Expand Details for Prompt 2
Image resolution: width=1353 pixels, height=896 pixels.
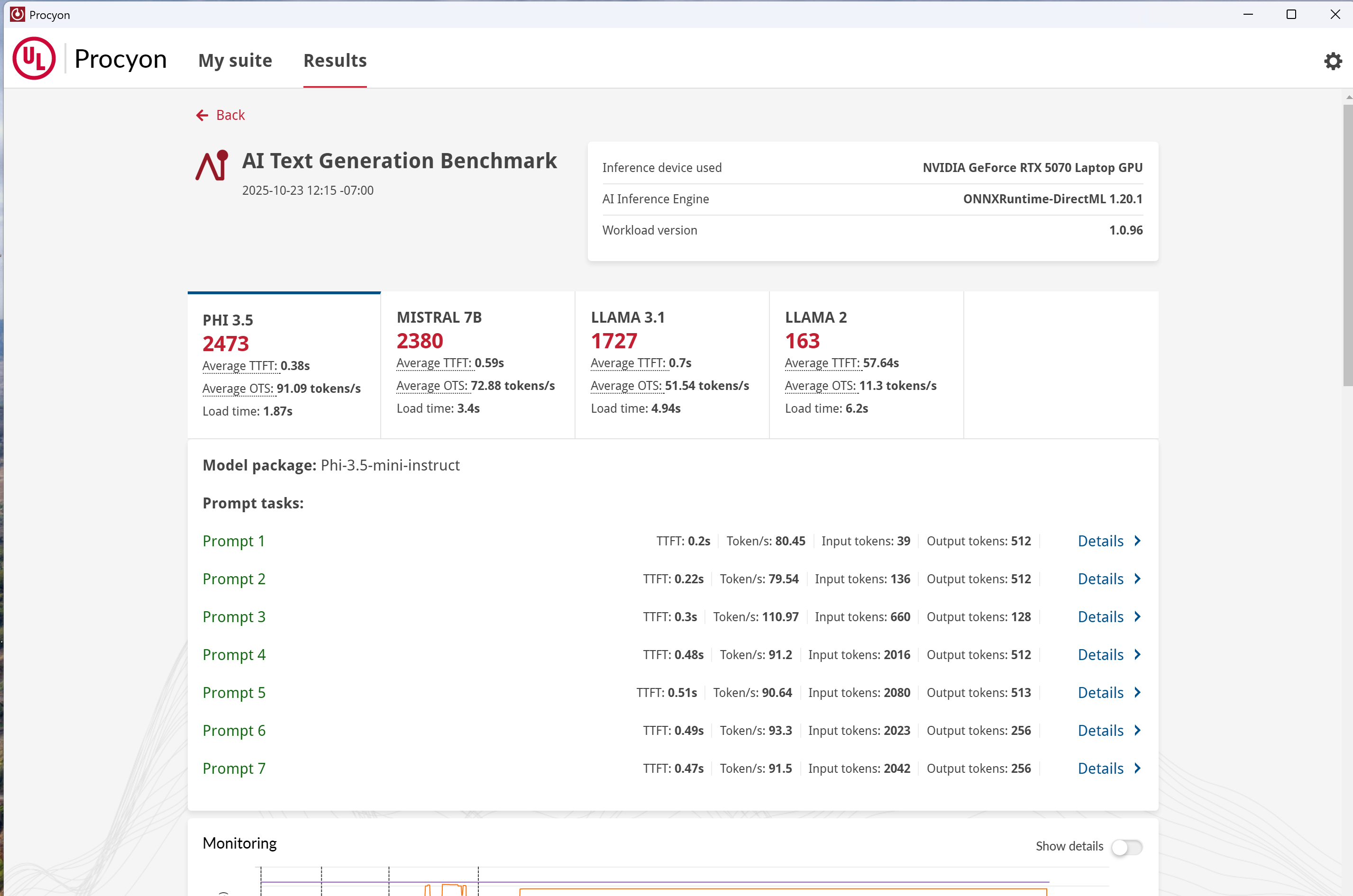tap(1100, 579)
